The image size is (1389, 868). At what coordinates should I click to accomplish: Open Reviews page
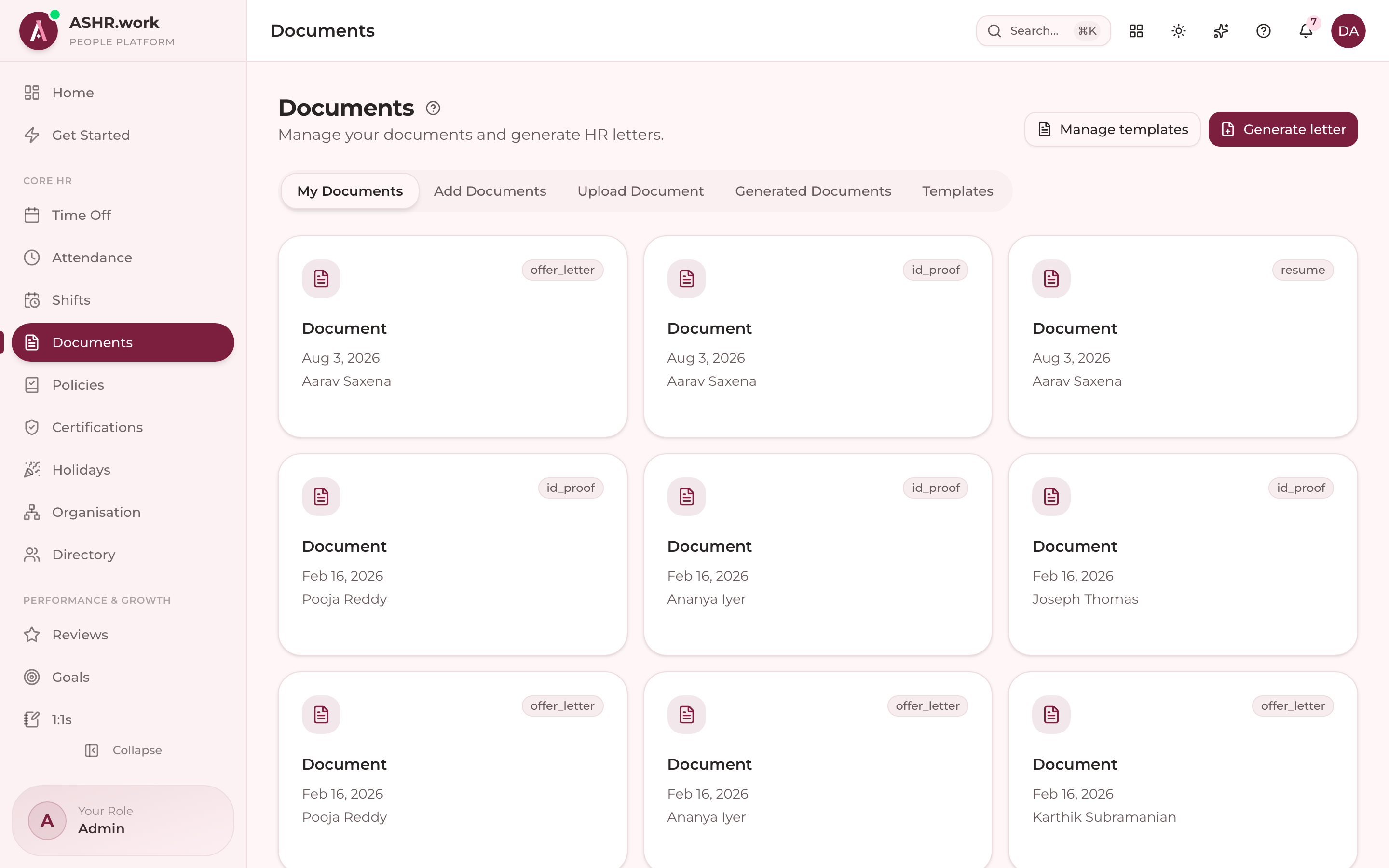tap(123, 635)
